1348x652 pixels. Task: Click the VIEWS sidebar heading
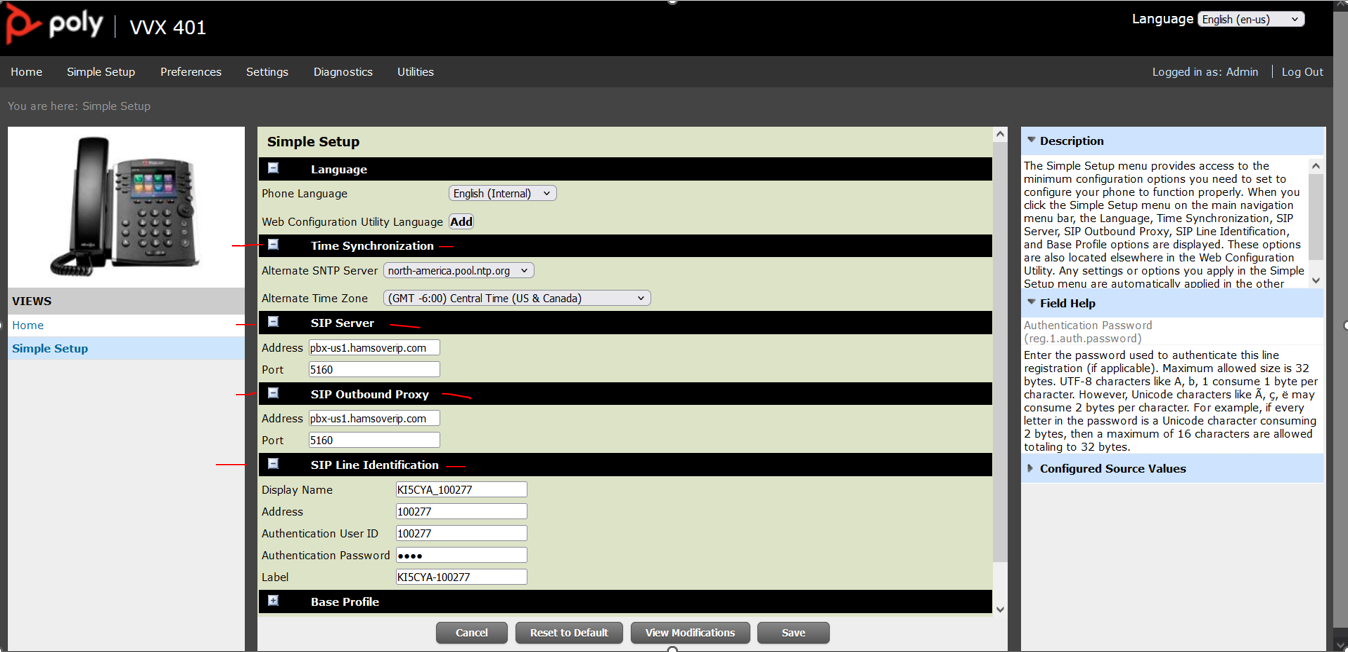(32, 301)
